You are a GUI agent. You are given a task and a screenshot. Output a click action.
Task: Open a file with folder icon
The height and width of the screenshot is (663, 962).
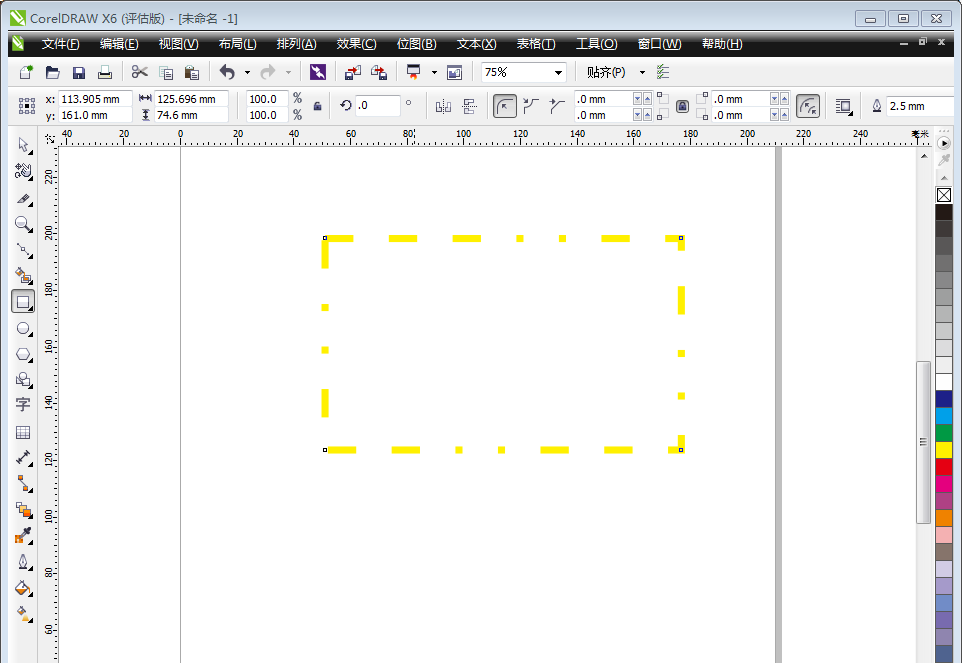pyautogui.click(x=53, y=72)
